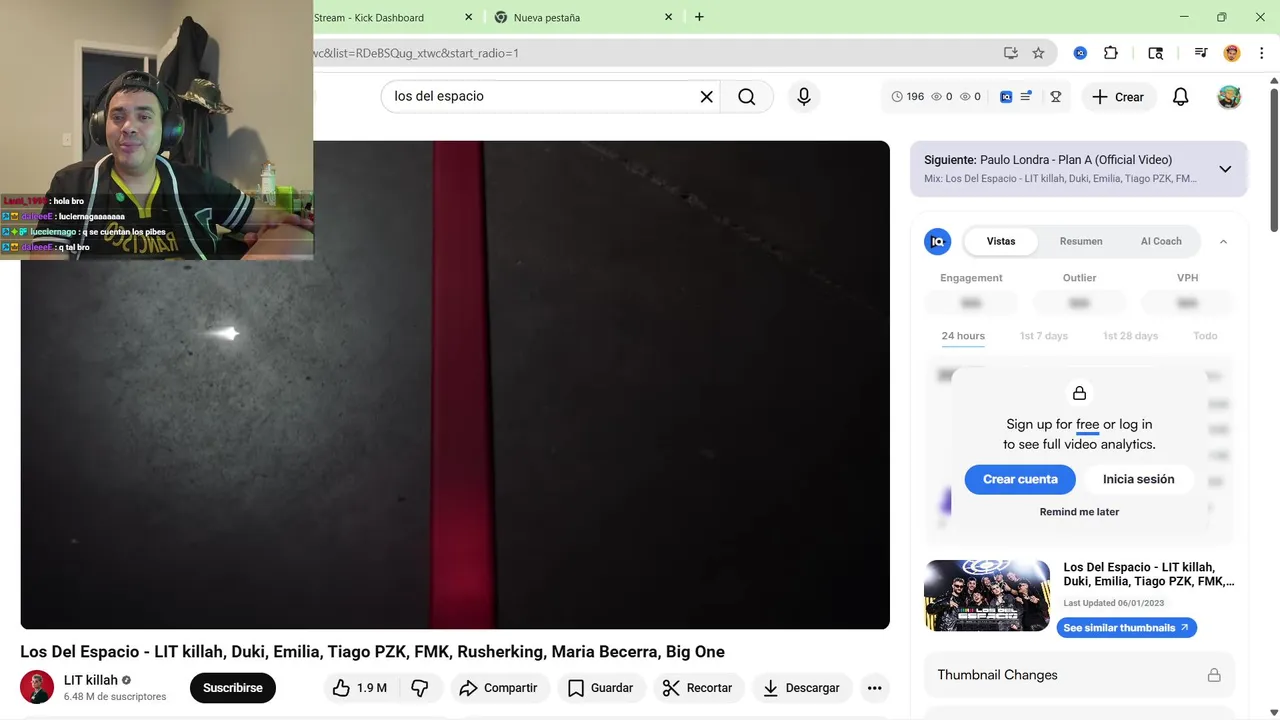Click the Compartir button
Viewport: 1280px width, 720px height.
click(498, 688)
